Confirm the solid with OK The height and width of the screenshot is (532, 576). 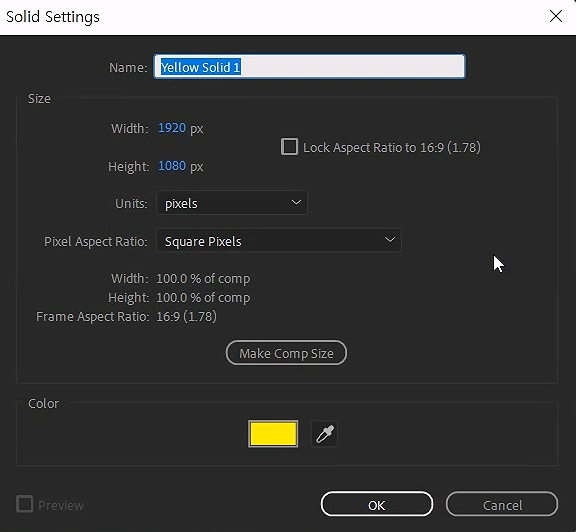377,504
